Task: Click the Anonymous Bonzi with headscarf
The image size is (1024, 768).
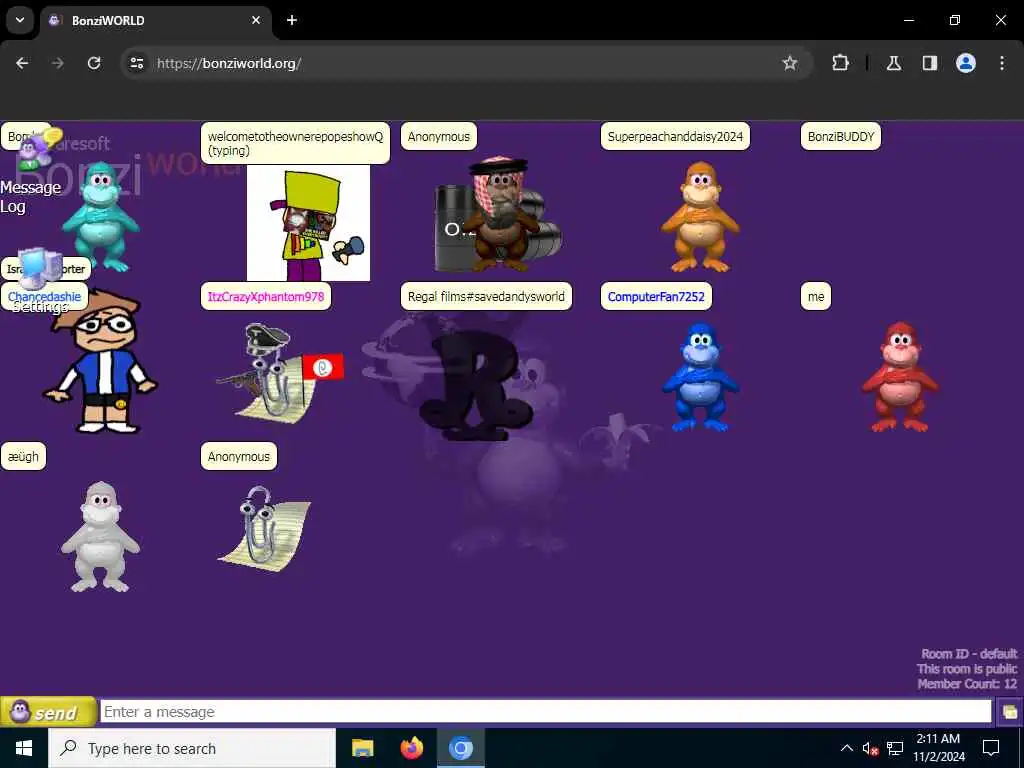Action: tap(500, 214)
